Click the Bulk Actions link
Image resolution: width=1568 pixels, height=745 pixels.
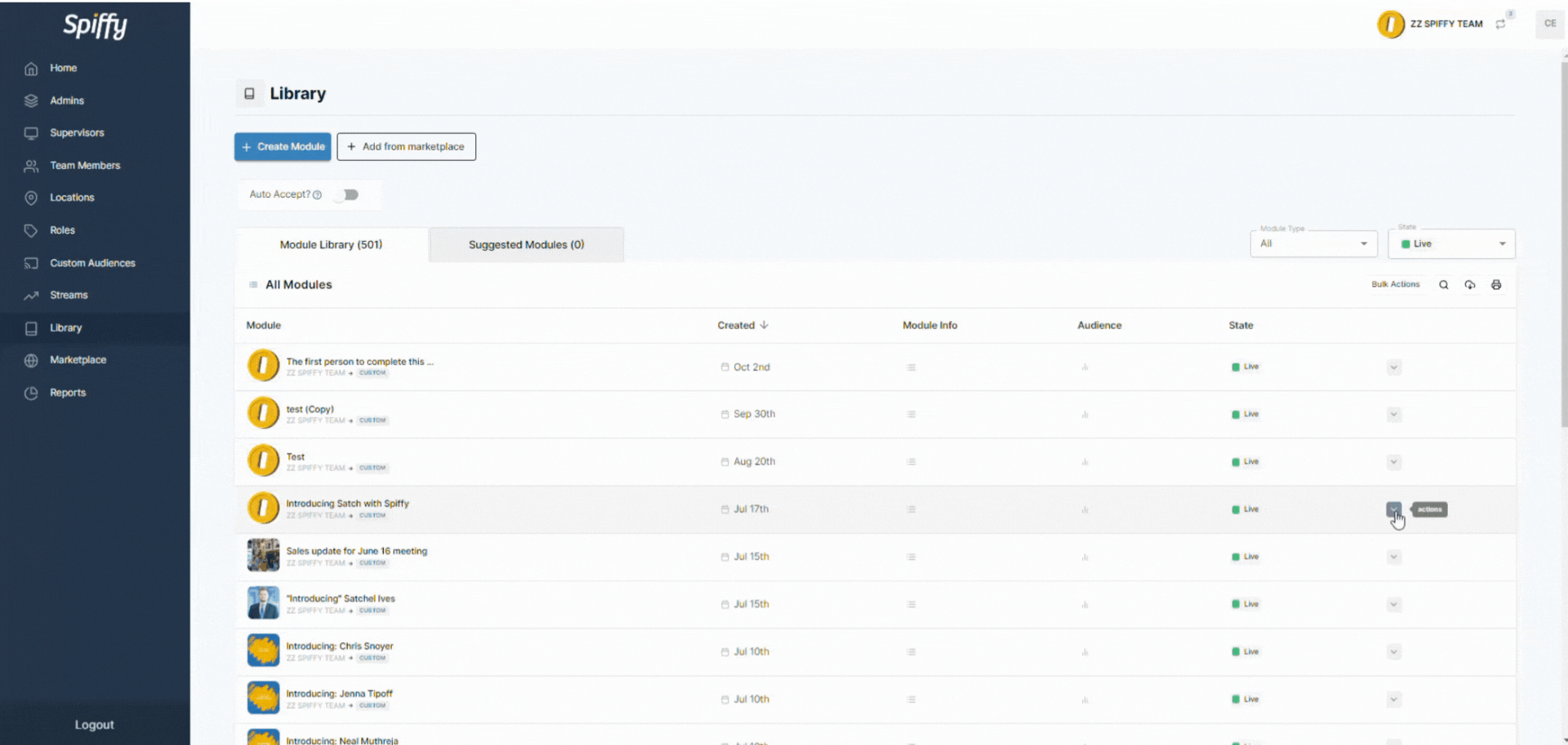click(x=1395, y=284)
